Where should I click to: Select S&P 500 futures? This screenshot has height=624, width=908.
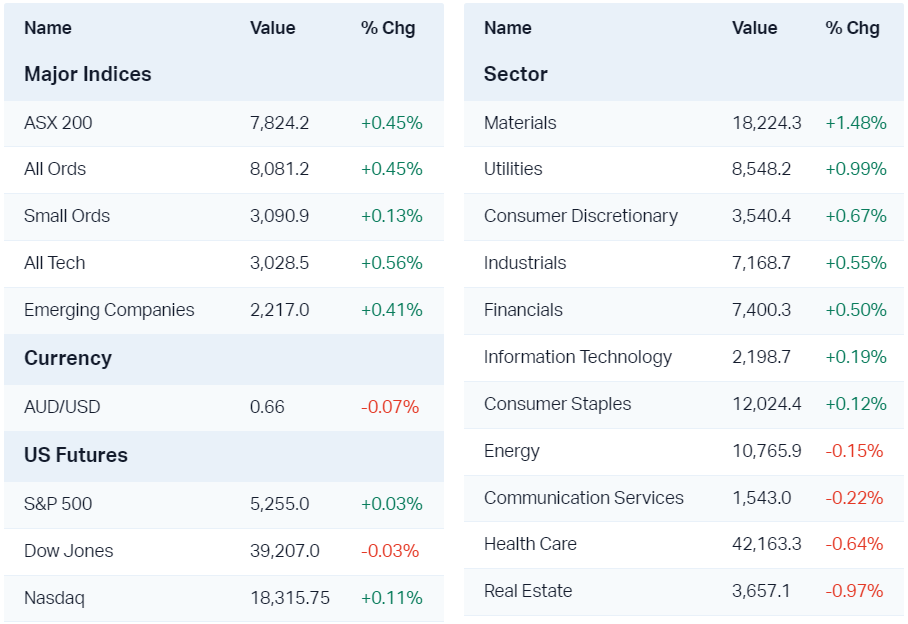(58, 504)
